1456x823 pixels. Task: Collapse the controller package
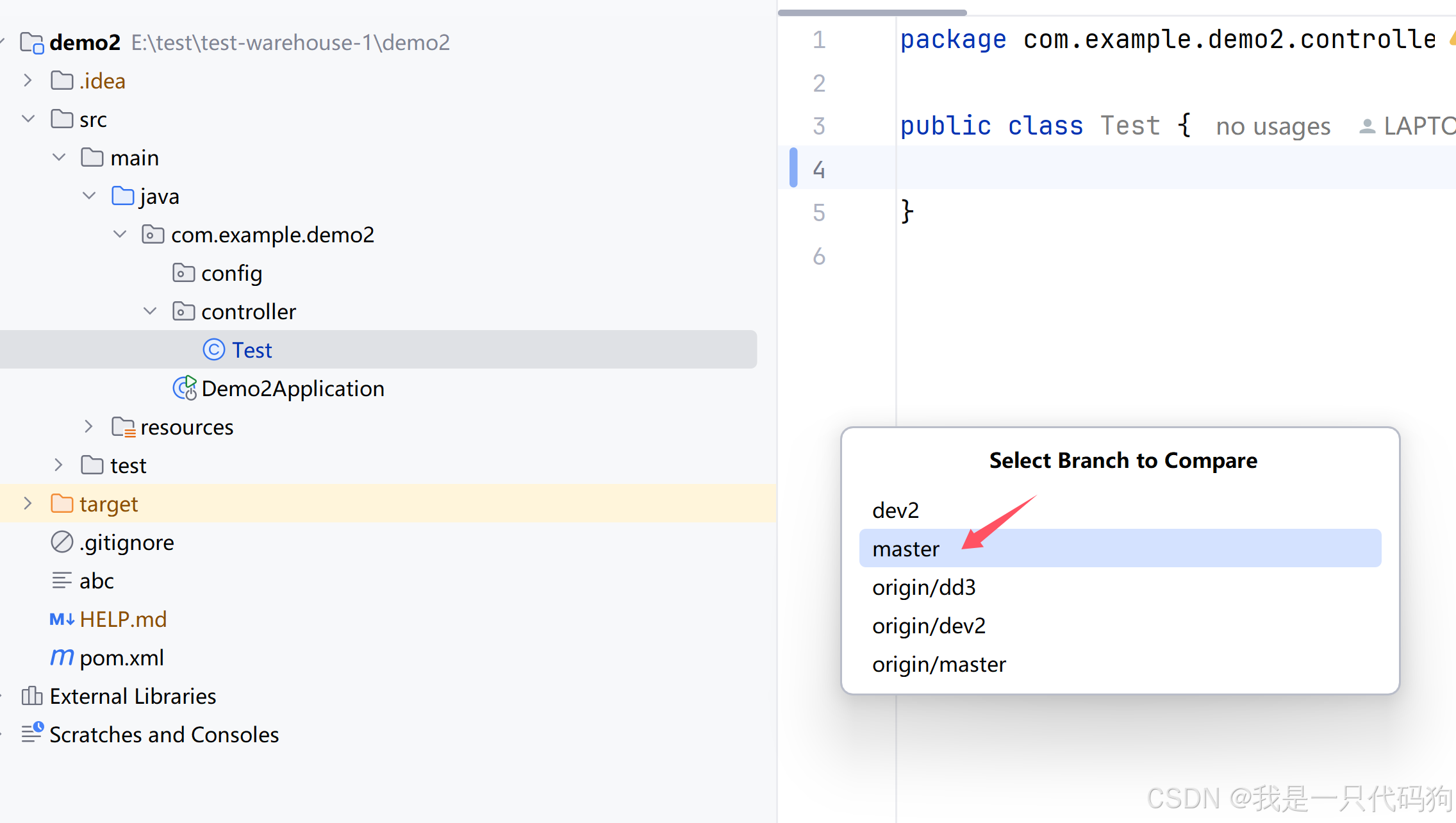[149, 312]
